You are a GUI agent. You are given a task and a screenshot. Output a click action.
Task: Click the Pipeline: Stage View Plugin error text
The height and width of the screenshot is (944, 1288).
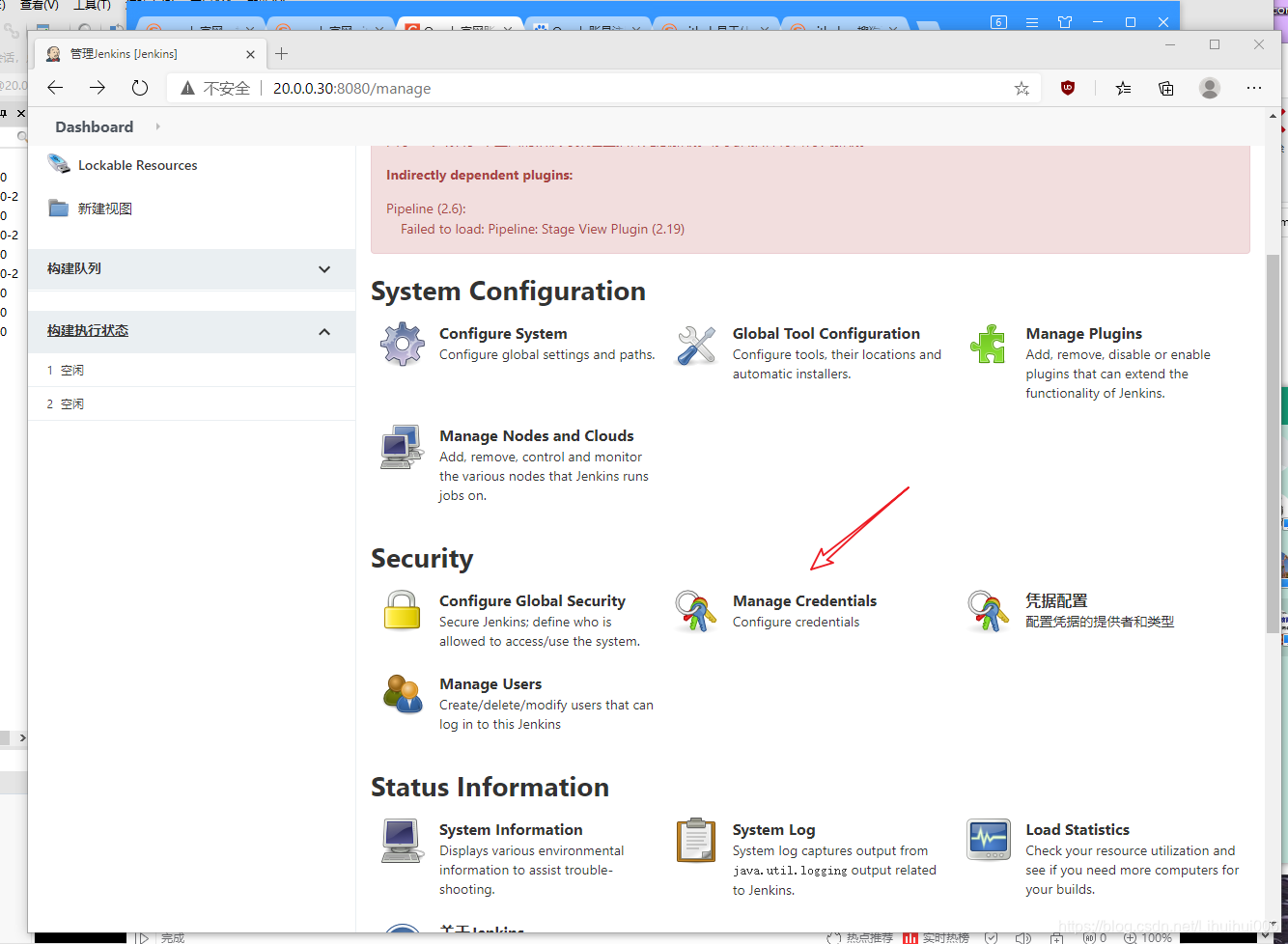click(543, 230)
